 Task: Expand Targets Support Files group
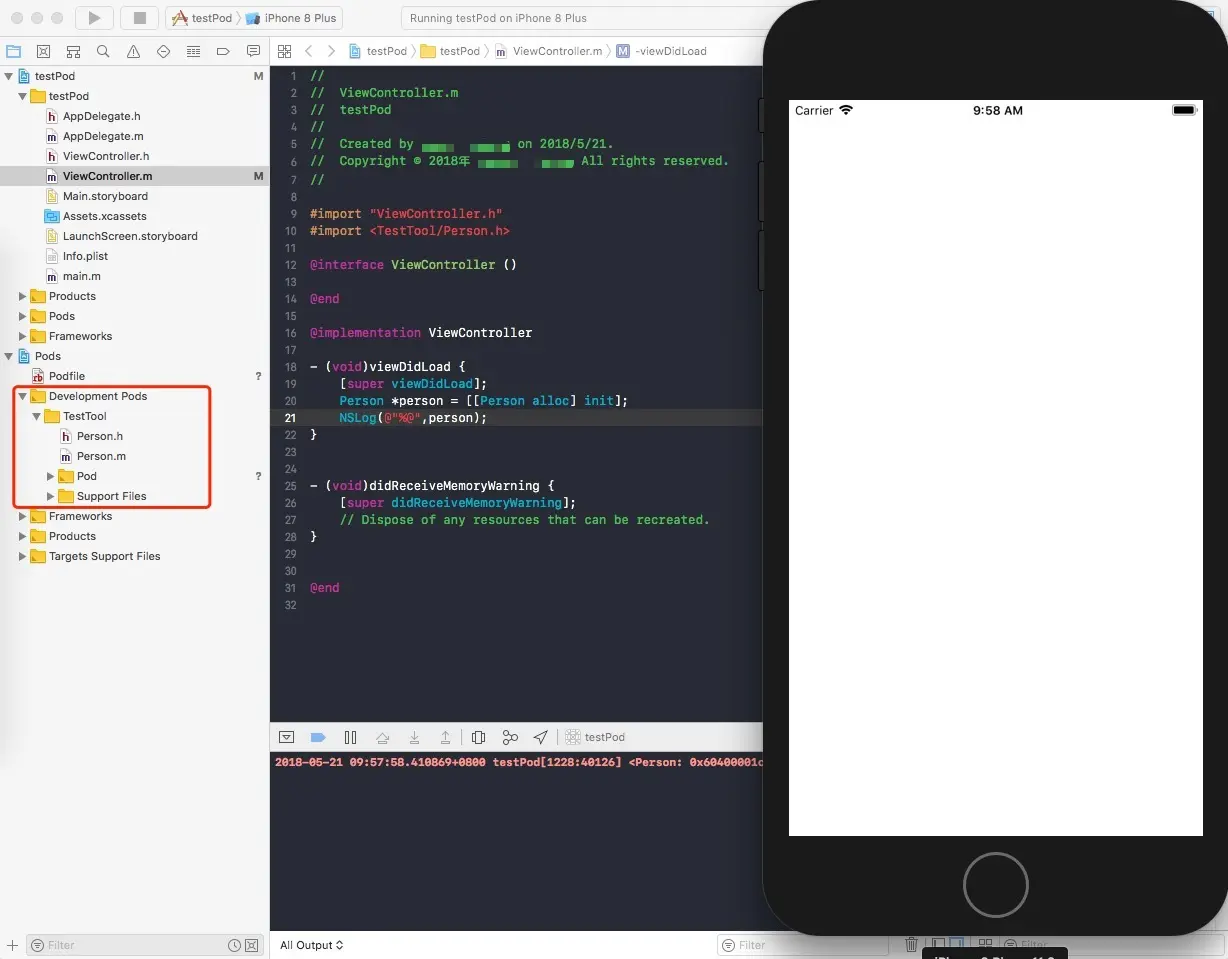(23, 556)
